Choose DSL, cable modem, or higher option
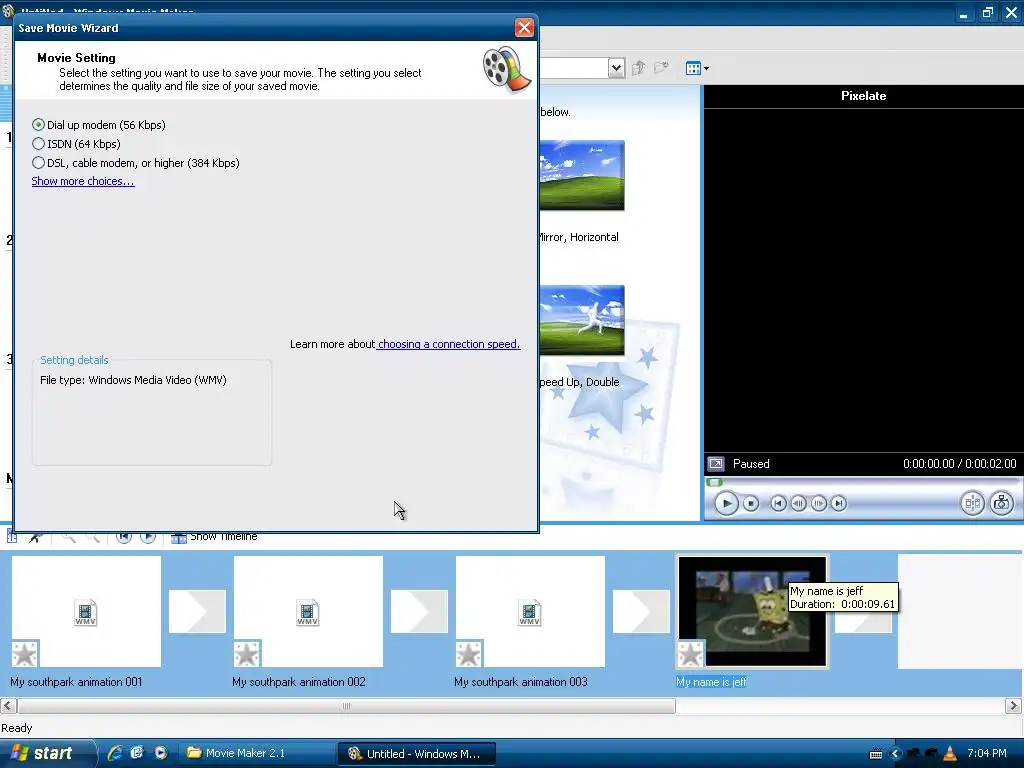 point(136,163)
